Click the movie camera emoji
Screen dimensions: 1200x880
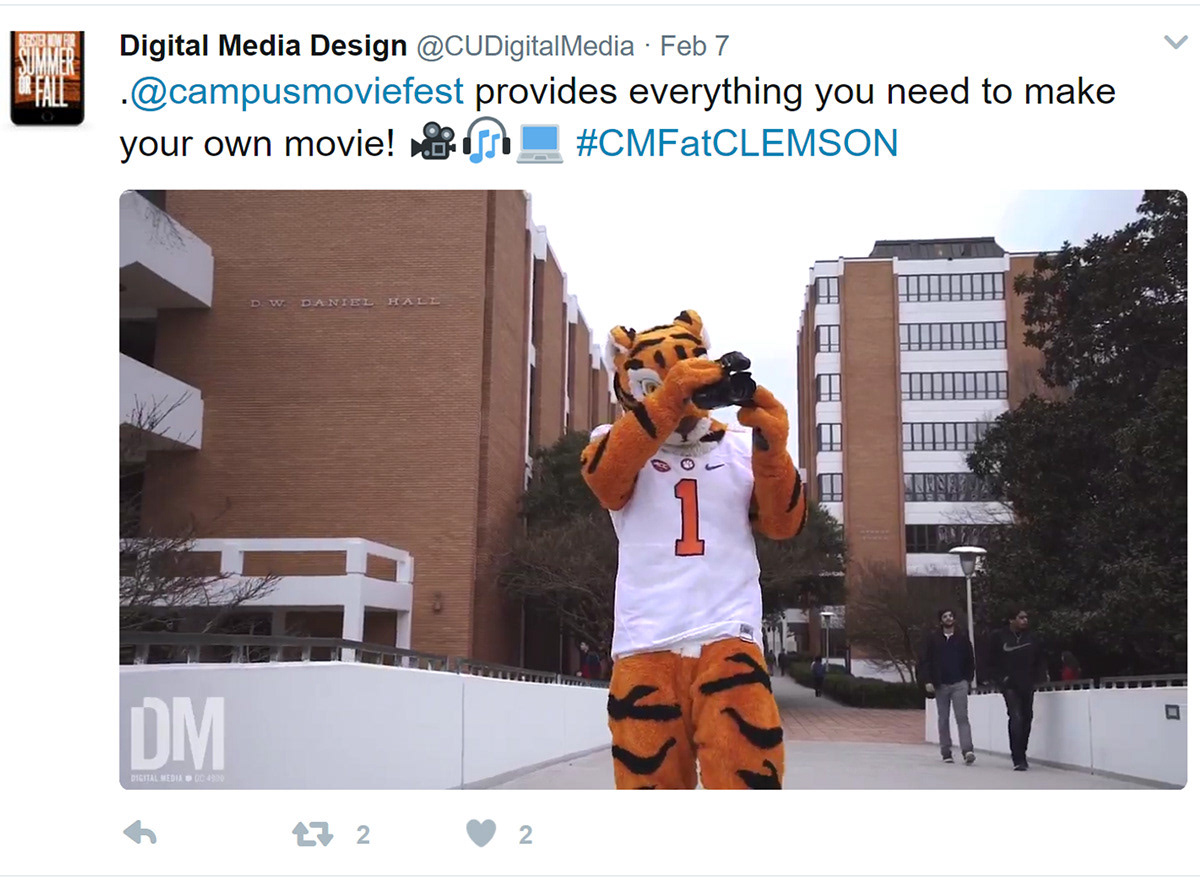434,143
